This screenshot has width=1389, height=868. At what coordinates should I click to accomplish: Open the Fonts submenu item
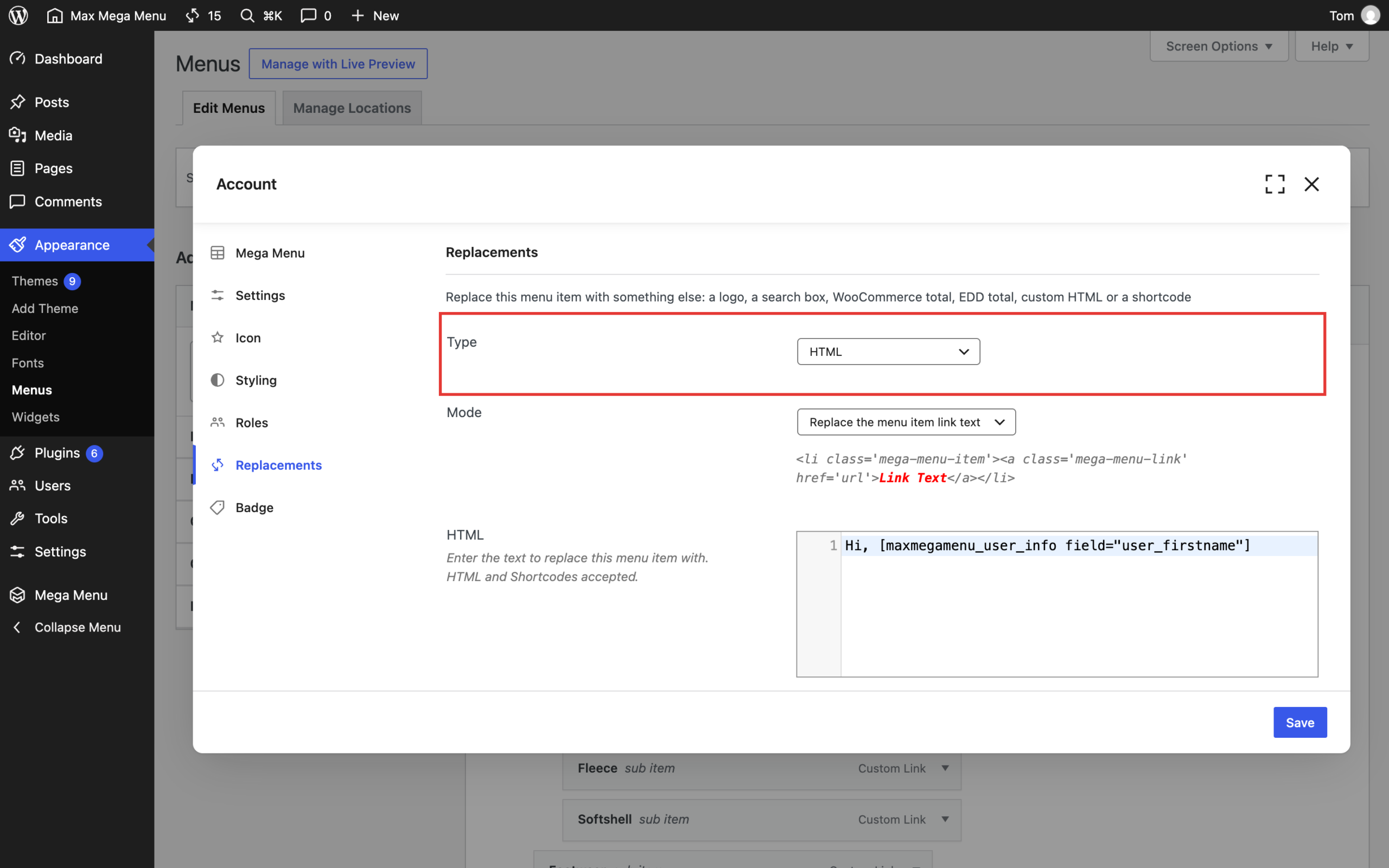[28, 363]
